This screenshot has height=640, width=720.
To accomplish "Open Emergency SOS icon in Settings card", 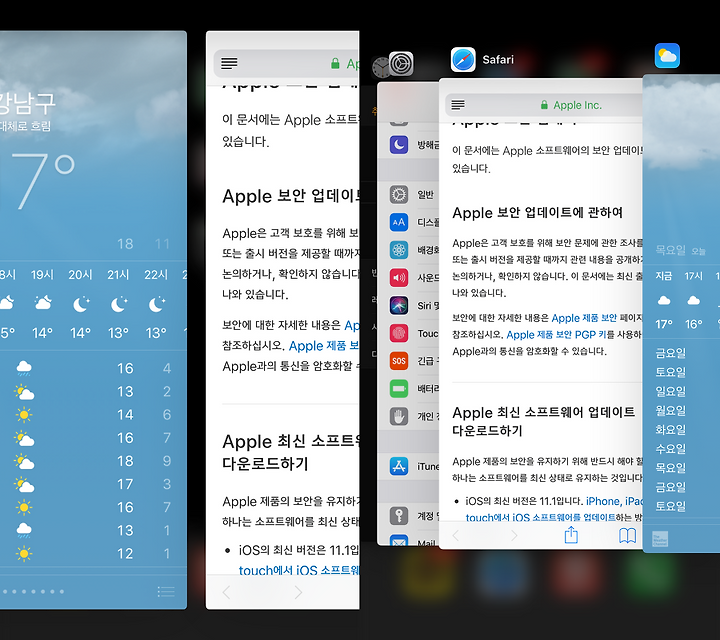I will [x=399, y=361].
